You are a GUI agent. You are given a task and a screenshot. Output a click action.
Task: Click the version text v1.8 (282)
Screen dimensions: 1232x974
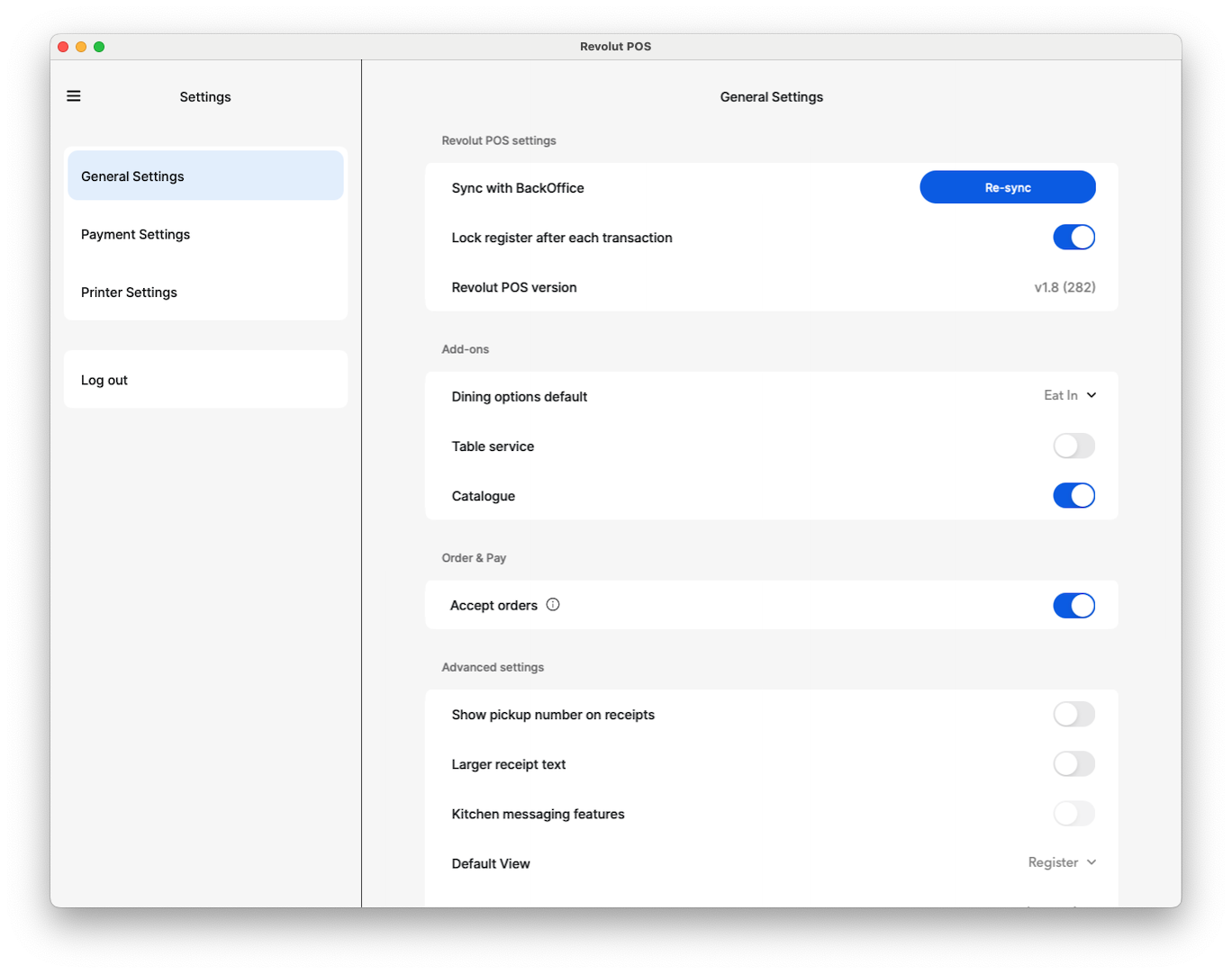[x=1064, y=287]
